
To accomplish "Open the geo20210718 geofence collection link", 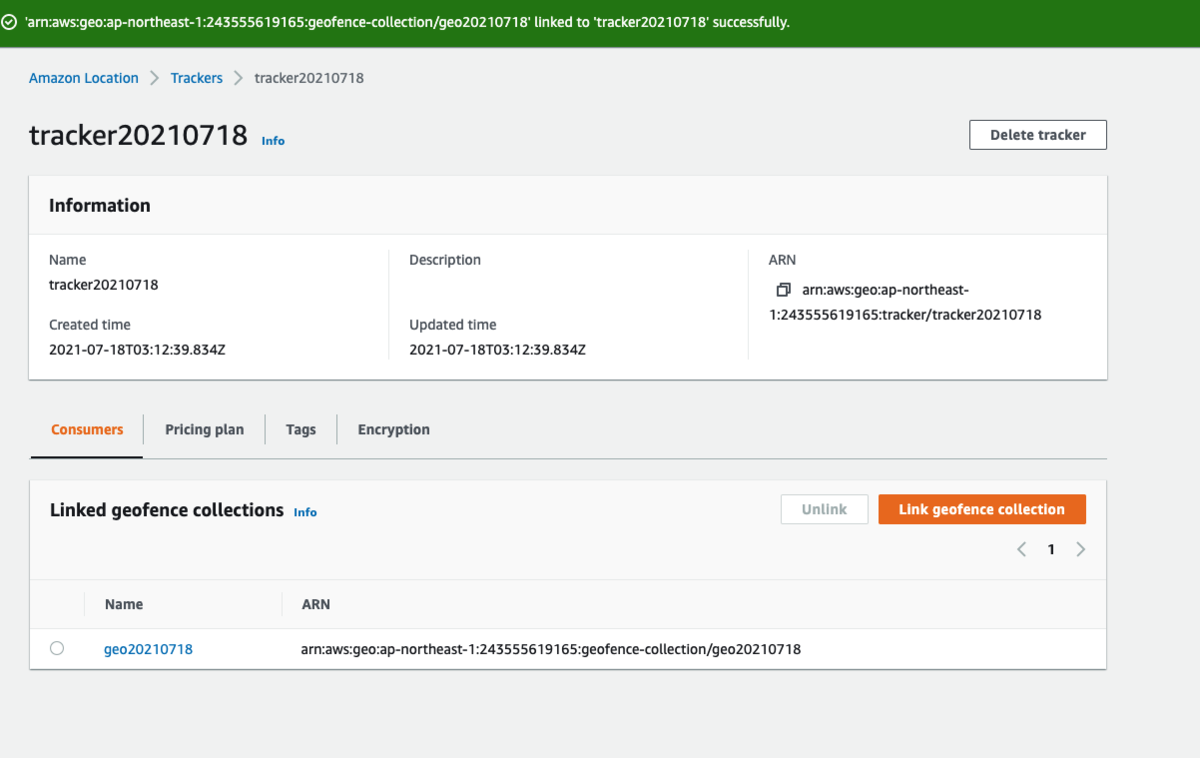I will [x=148, y=649].
